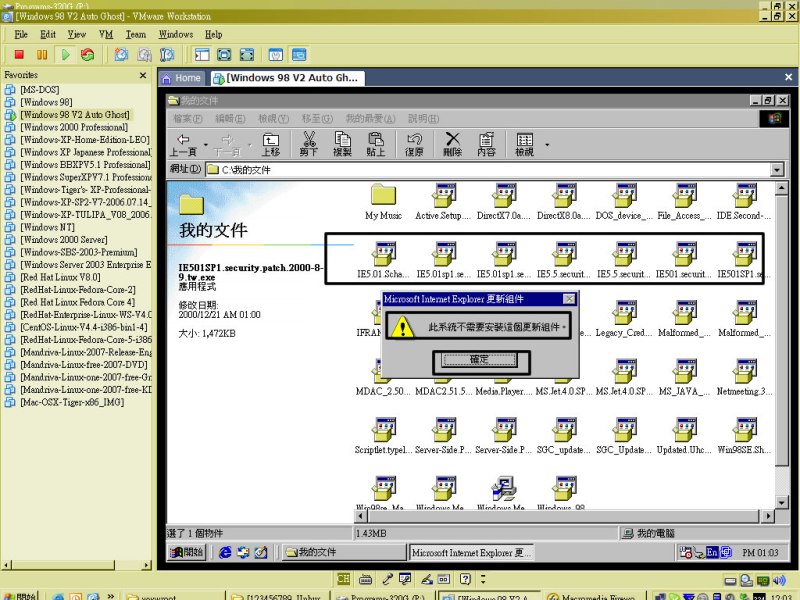Open the VMware View menu
Viewport: 800px width, 600px height.
click(x=77, y=34)
